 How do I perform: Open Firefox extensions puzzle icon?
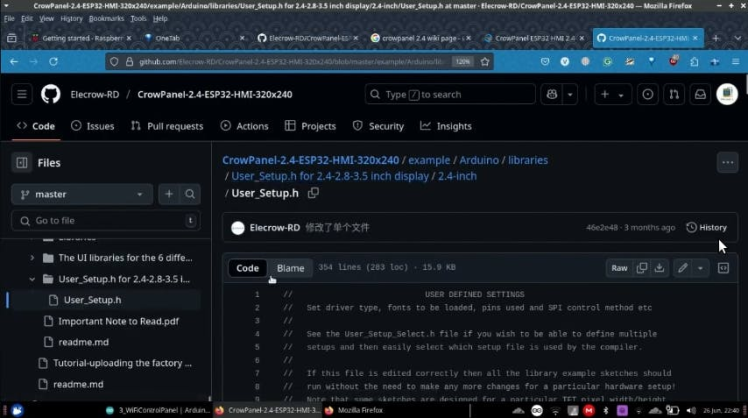click(694, 62)
